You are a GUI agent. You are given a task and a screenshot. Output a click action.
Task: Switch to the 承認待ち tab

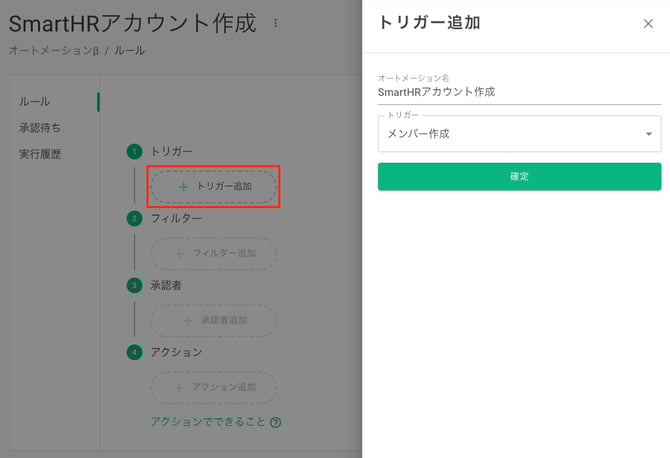(x=40, y=128)
